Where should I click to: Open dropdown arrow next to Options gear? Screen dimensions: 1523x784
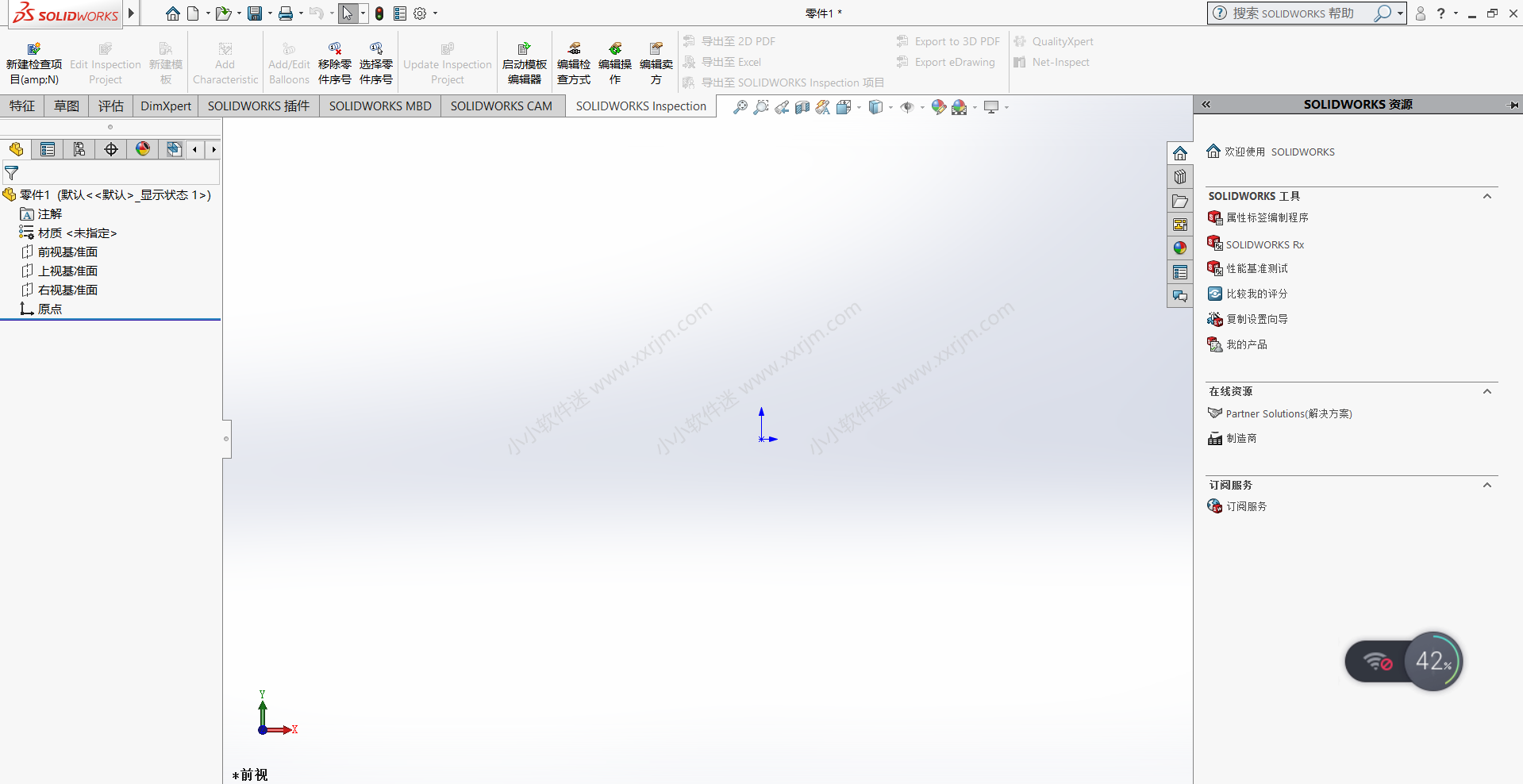pyautogui.click(x=435, y=13)
